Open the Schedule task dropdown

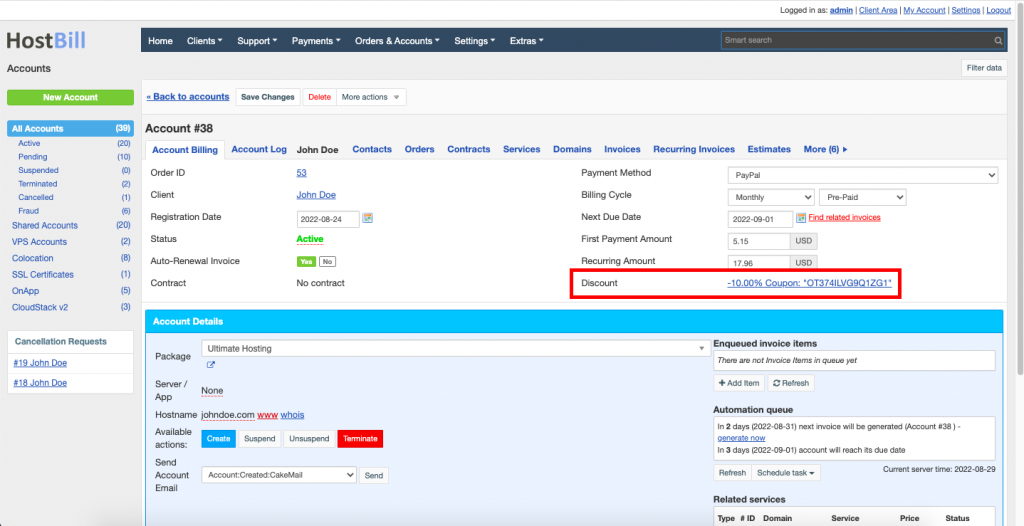[x=786, y=473]
